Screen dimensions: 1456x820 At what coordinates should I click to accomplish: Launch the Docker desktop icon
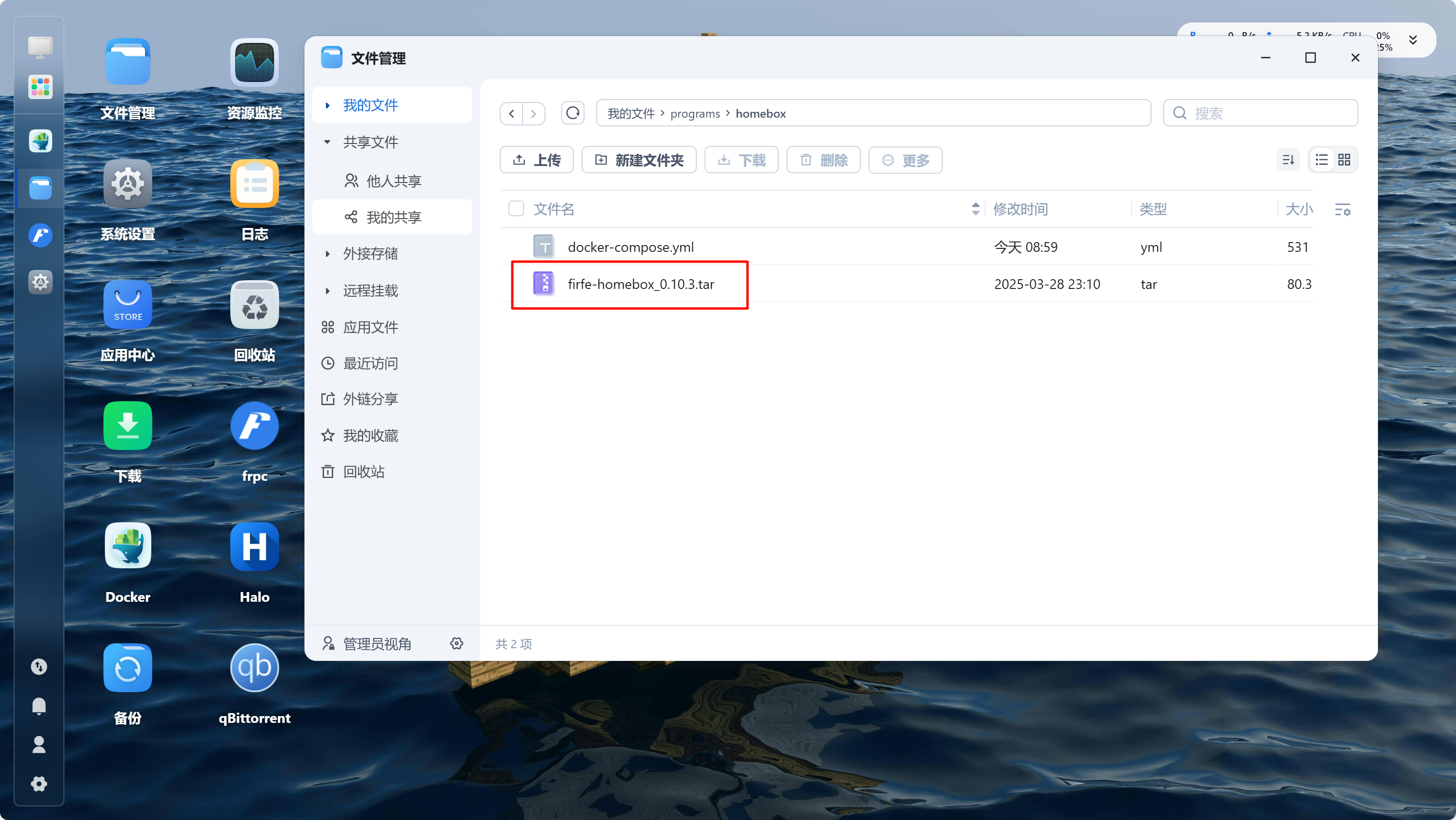[128, 546]
